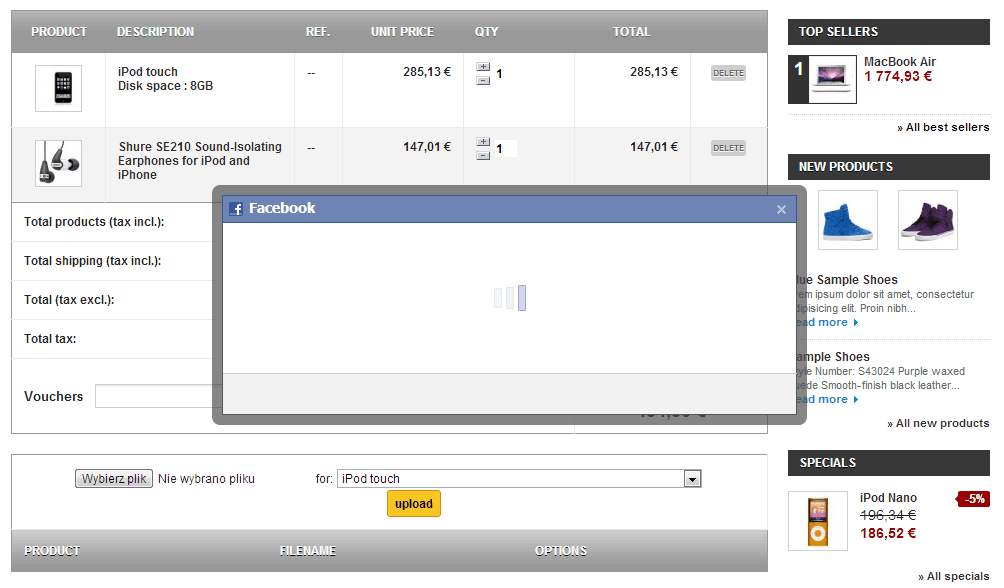
Task: Open the All specials link
Action: point(952,576)
